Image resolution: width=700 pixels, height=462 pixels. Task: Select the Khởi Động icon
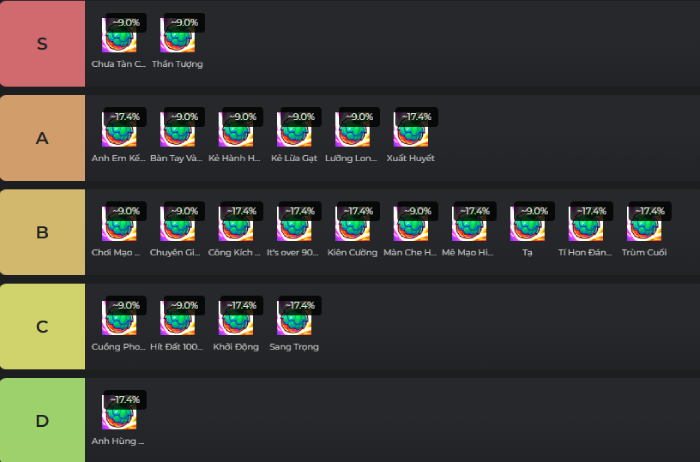pos(236,319)
